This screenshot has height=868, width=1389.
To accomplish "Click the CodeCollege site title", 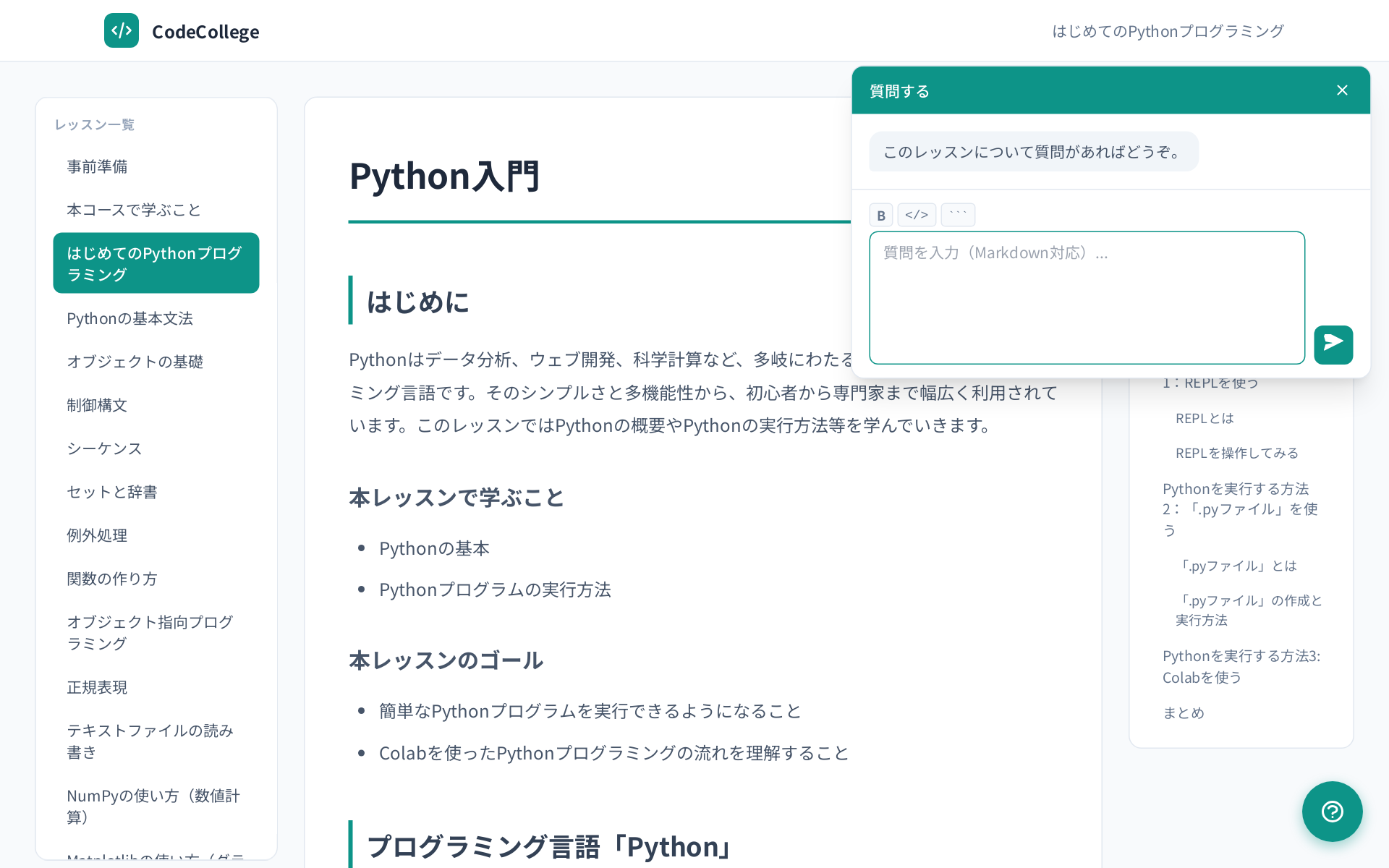I will pyautogui.click(x=205, y=32).
